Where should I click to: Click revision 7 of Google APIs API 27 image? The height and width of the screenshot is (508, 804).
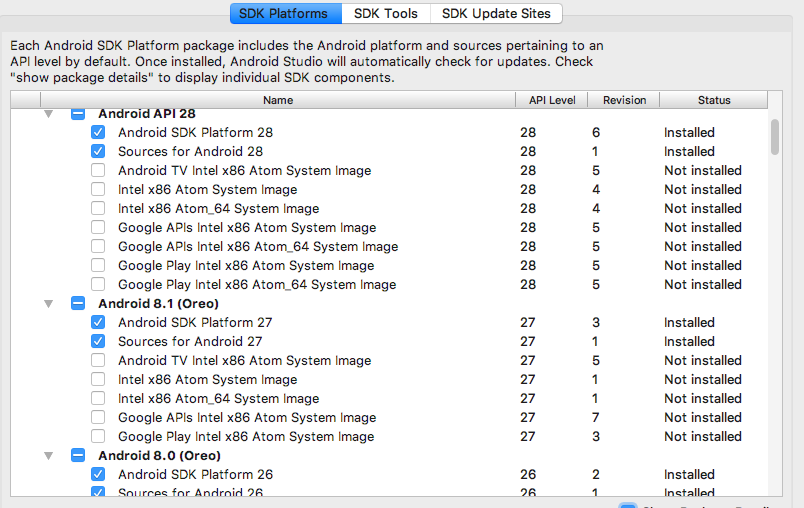pos(595,417)
